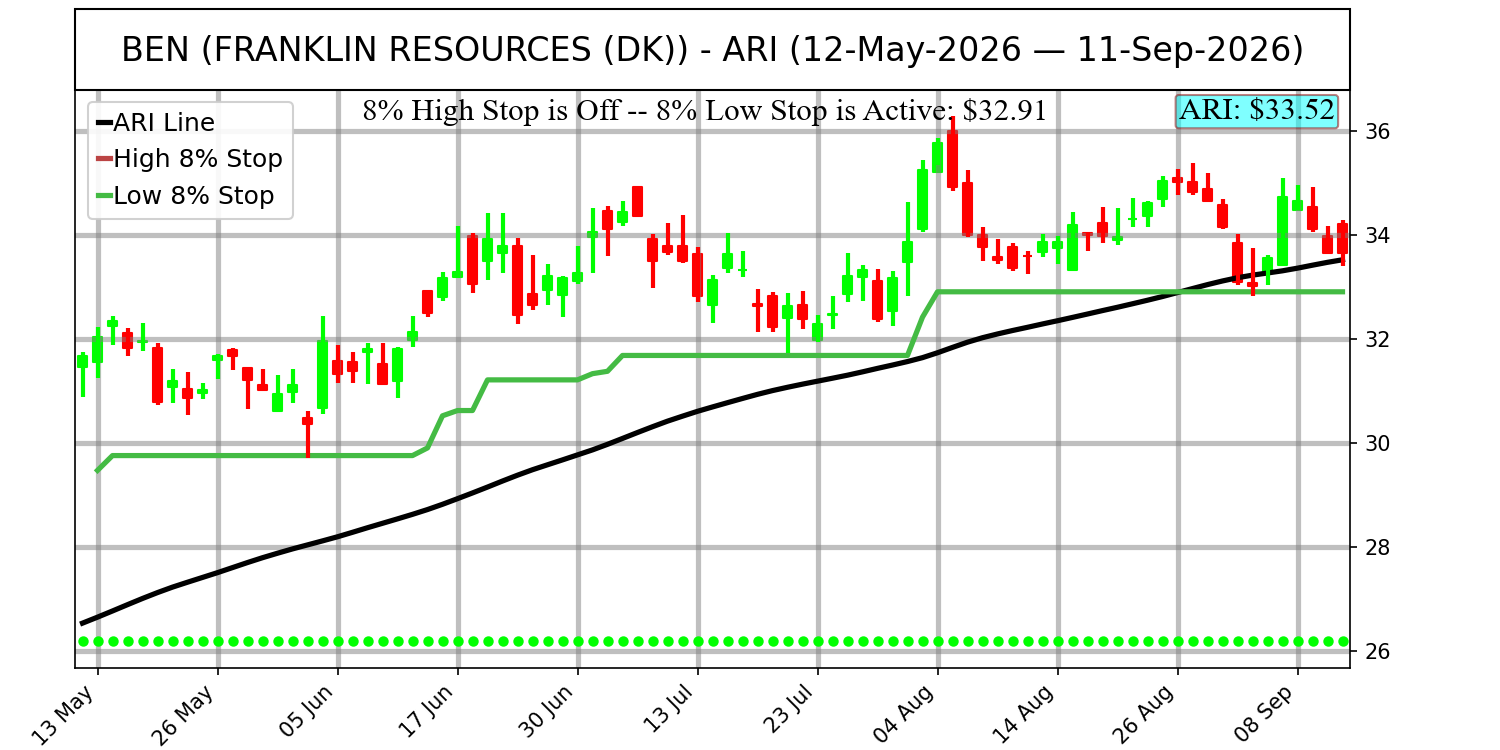Click the tallest red candlestick near 04 Aug
The height and width of the screenshot is (750, 1500).
952,158
